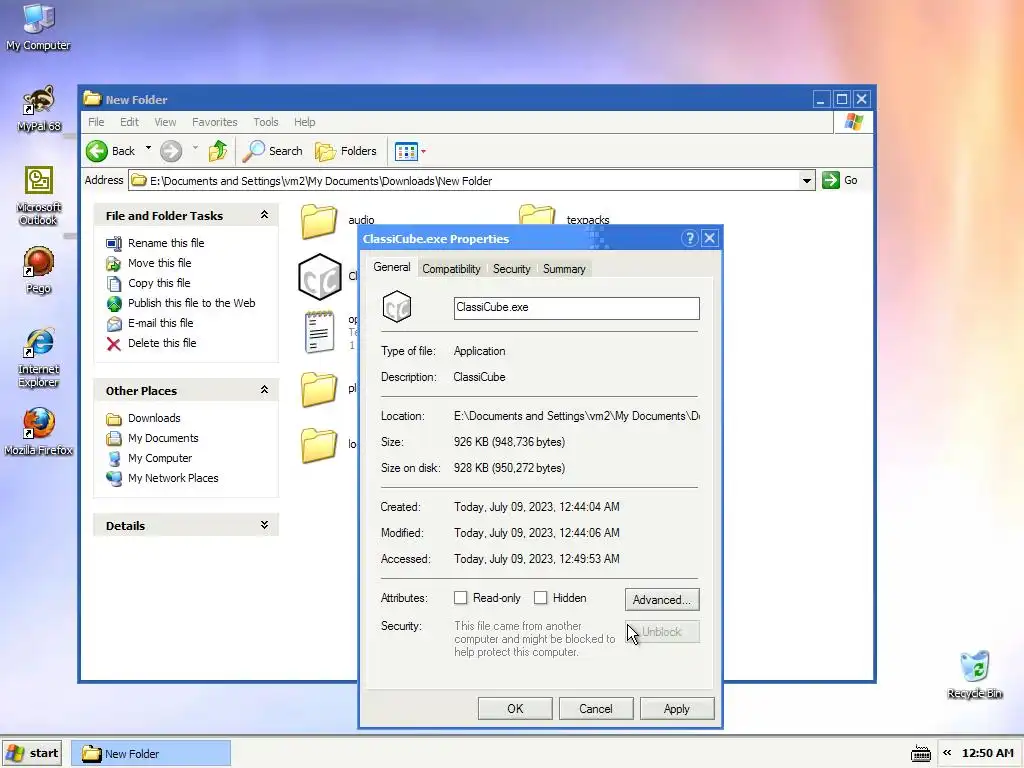Screen dimensions: 1024x768
Task: Open the Favorites menu
Action: 214,122
